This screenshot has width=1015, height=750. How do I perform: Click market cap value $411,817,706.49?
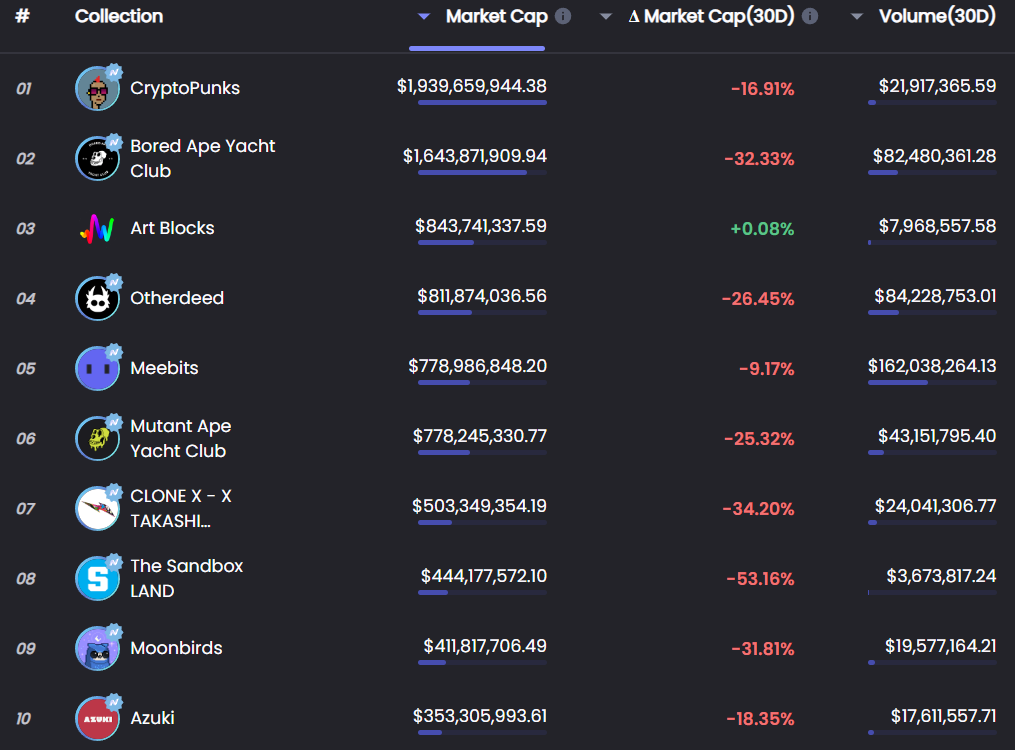pos(485,646)
